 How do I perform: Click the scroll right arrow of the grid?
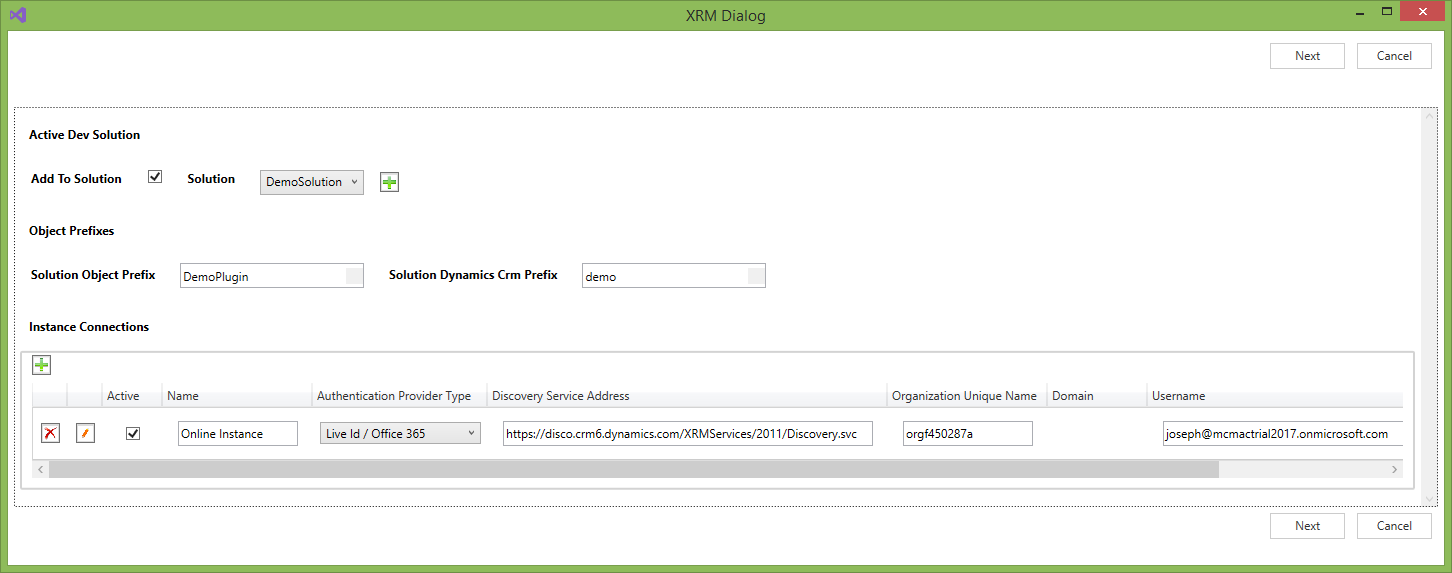point(1394,469)
